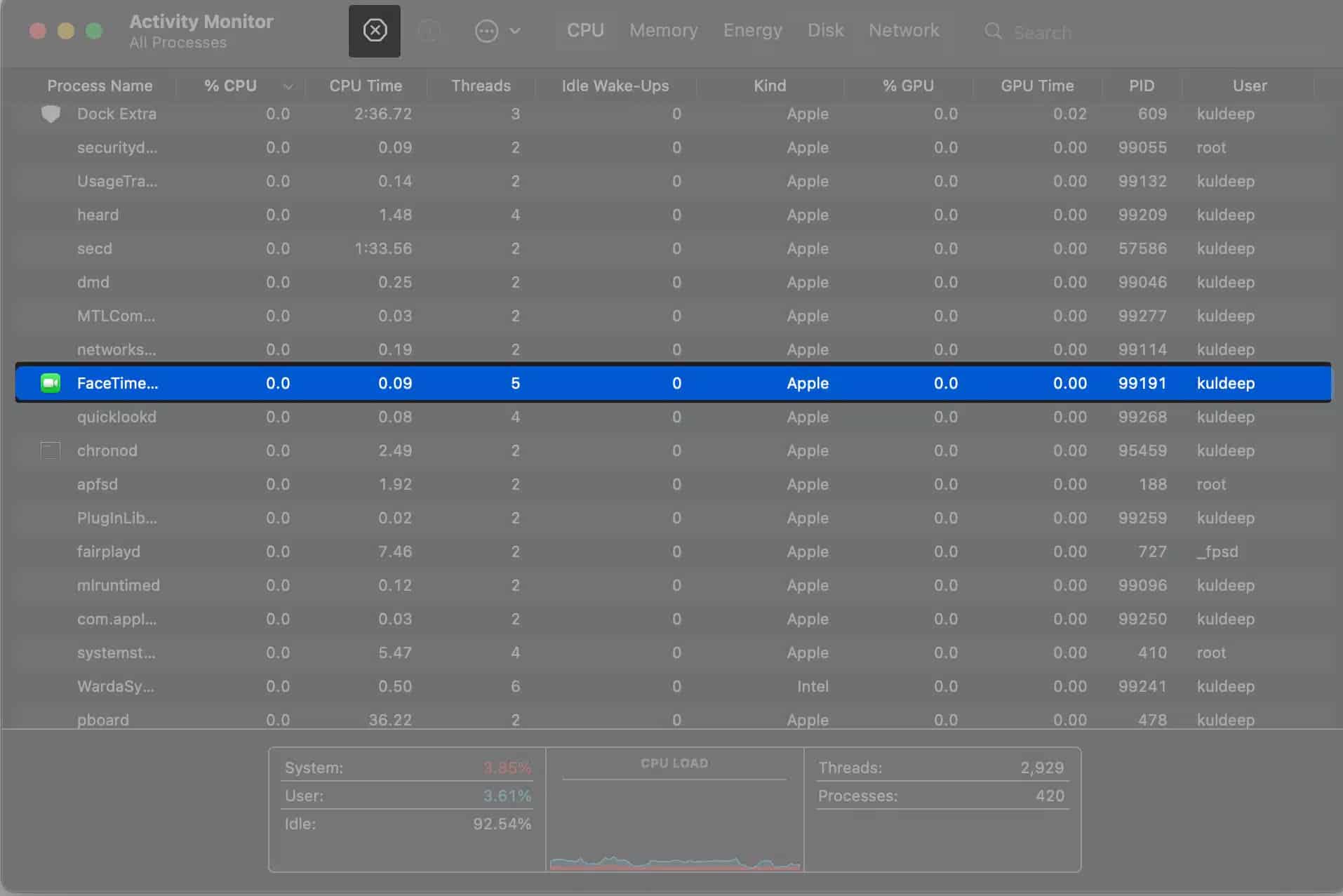Select the WardaSy... process row
This screenshot has height=896, width=1343.
[x=673, y=686]
